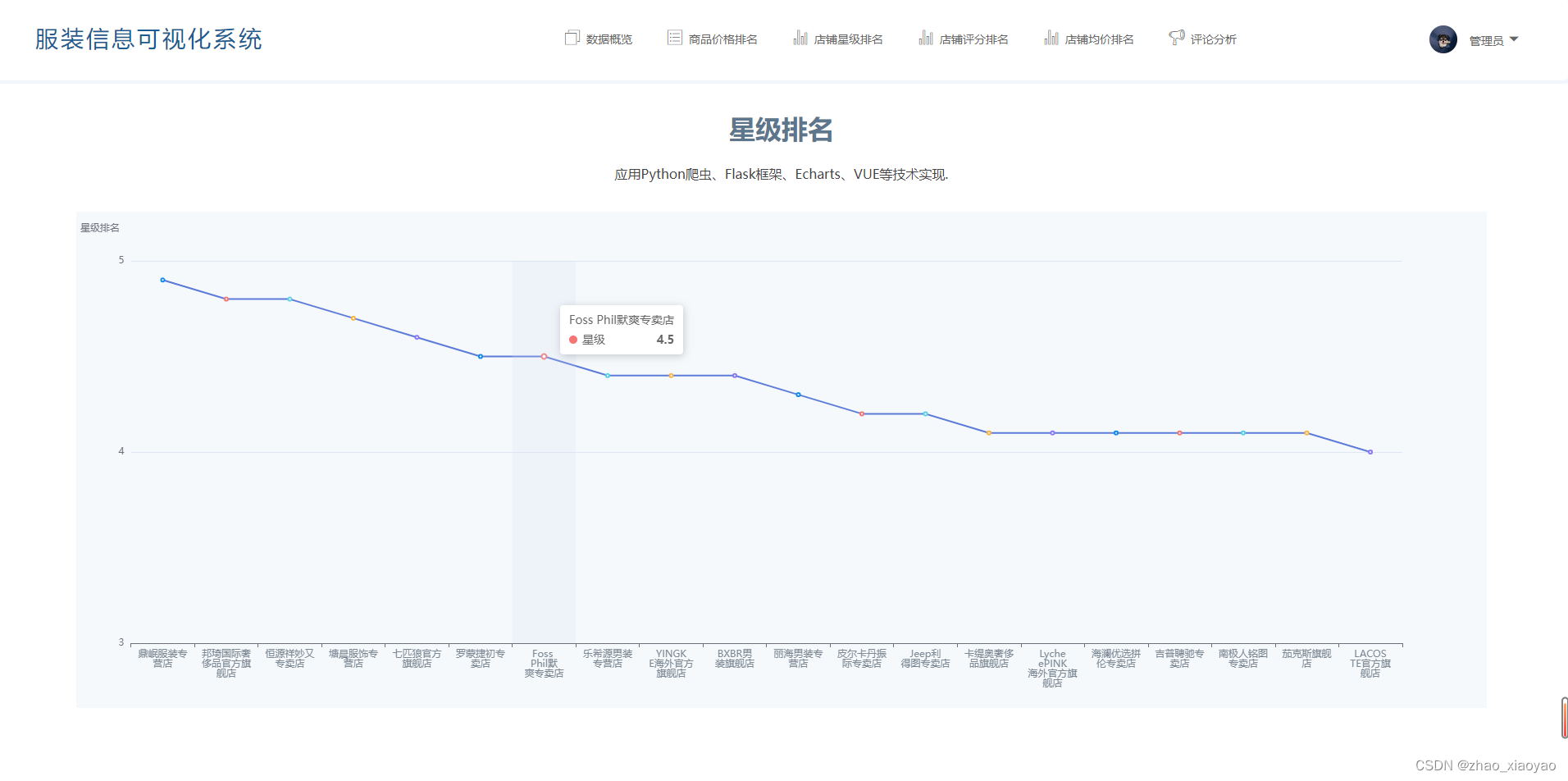Click the 星级排名 page heading
The image size is (1568, 781).
pos(781,130)
